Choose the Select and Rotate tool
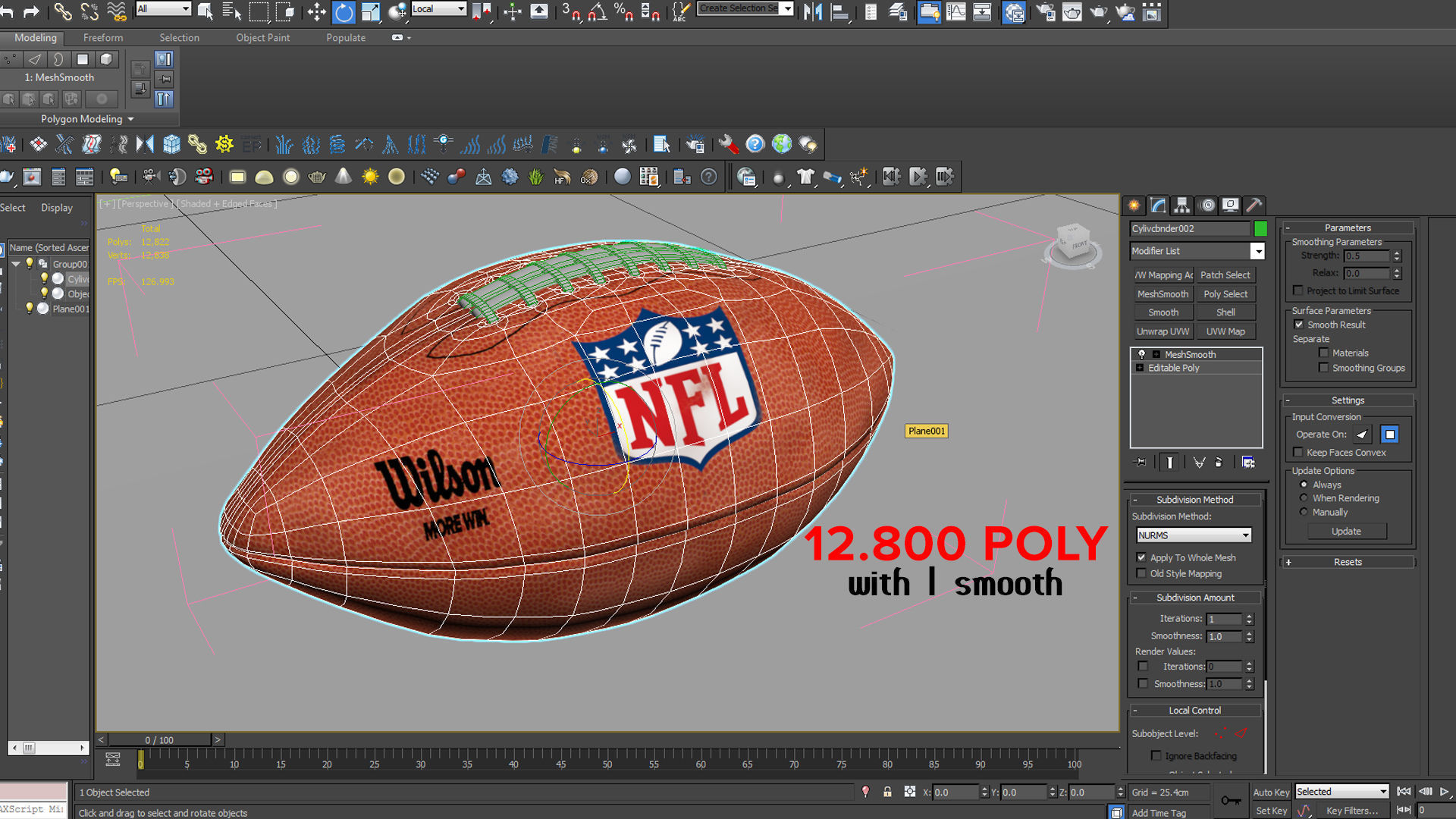This screenshot has width=1456, height=819. coord(344,11)
